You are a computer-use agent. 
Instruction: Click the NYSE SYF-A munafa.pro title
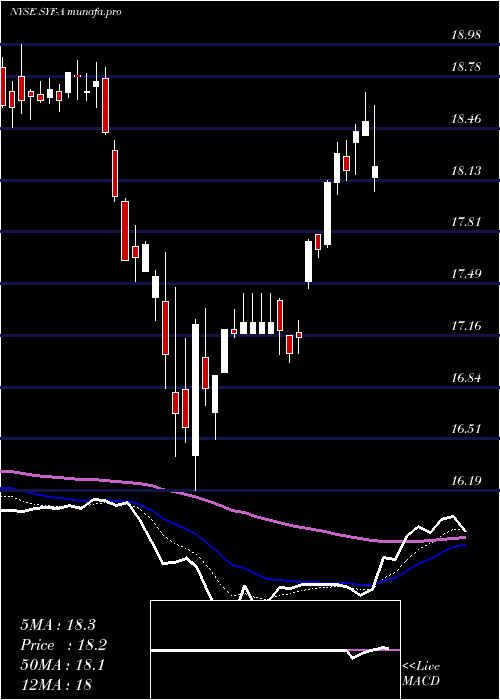coord(66,12)
